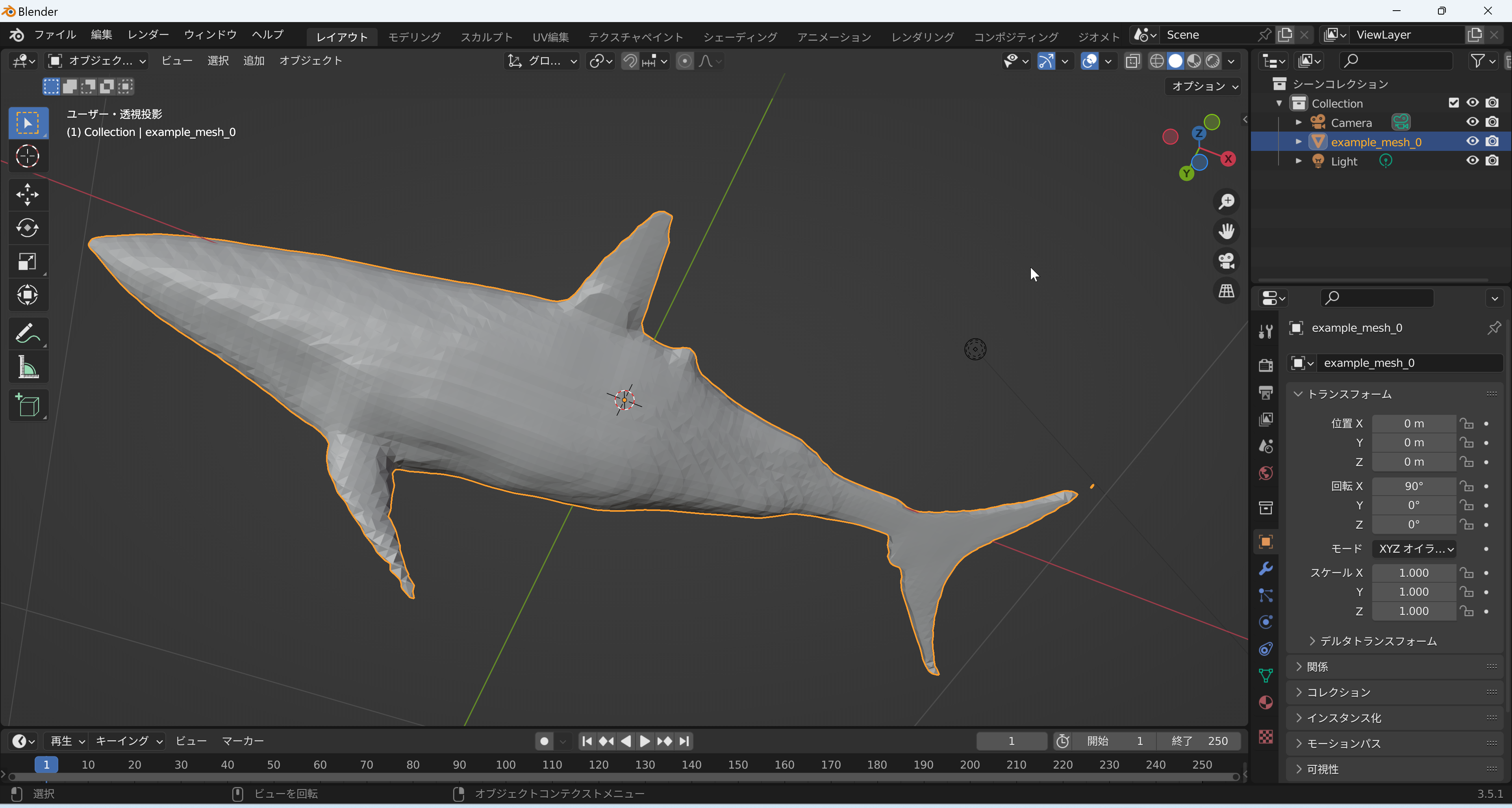Click the frame 1 playhead marker
This screenshot has height=808, width=1512.
tap(46, 765)
